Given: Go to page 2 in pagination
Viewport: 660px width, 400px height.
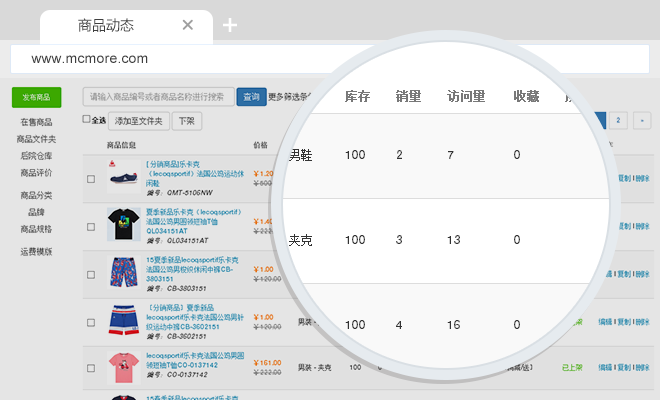Looking at the screenshot, I should (618, 121).
